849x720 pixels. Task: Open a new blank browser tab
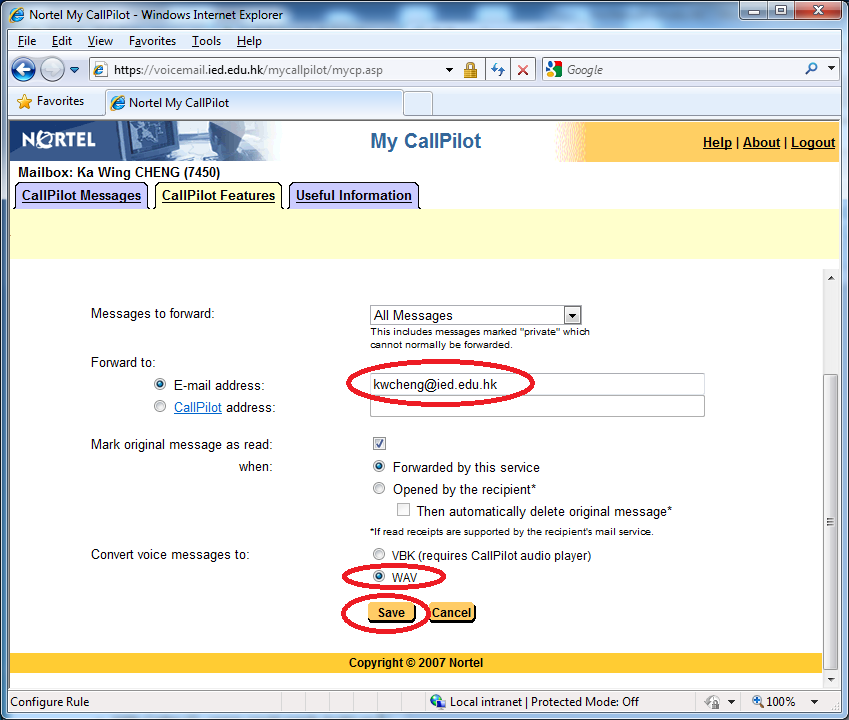[418, 103]
